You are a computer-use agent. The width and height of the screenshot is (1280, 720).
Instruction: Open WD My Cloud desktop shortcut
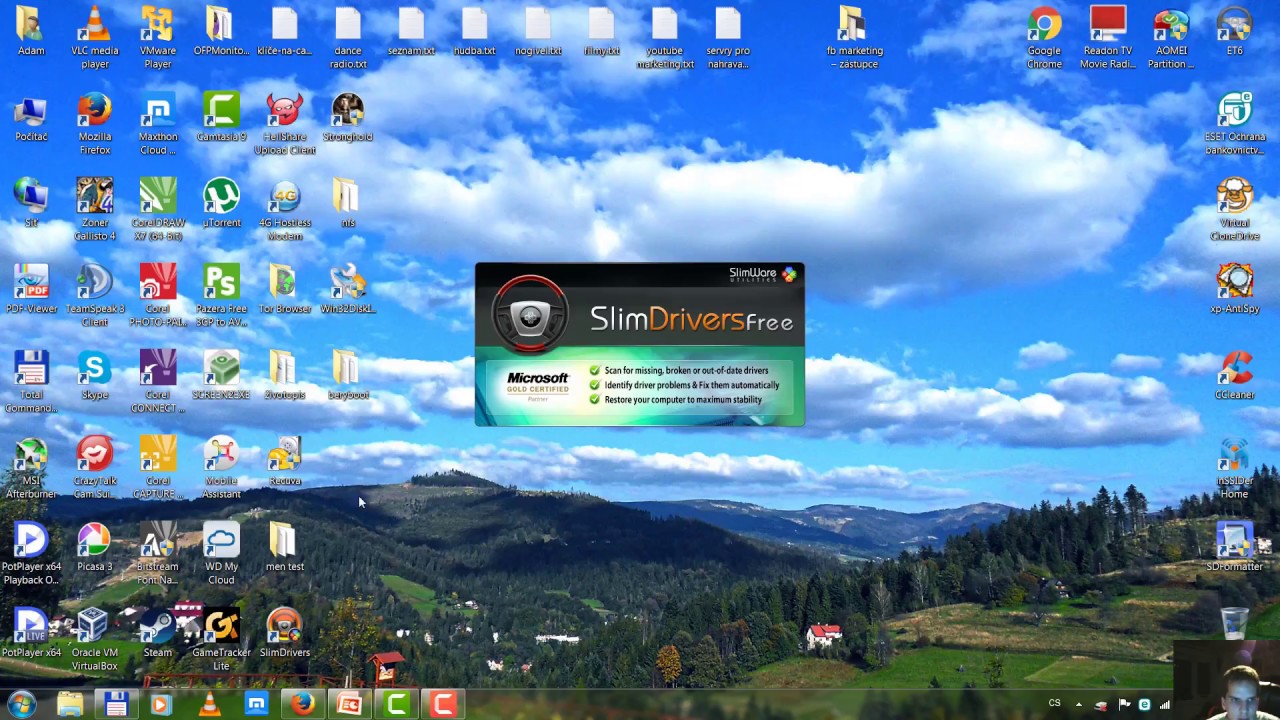[x=221, y=554]
